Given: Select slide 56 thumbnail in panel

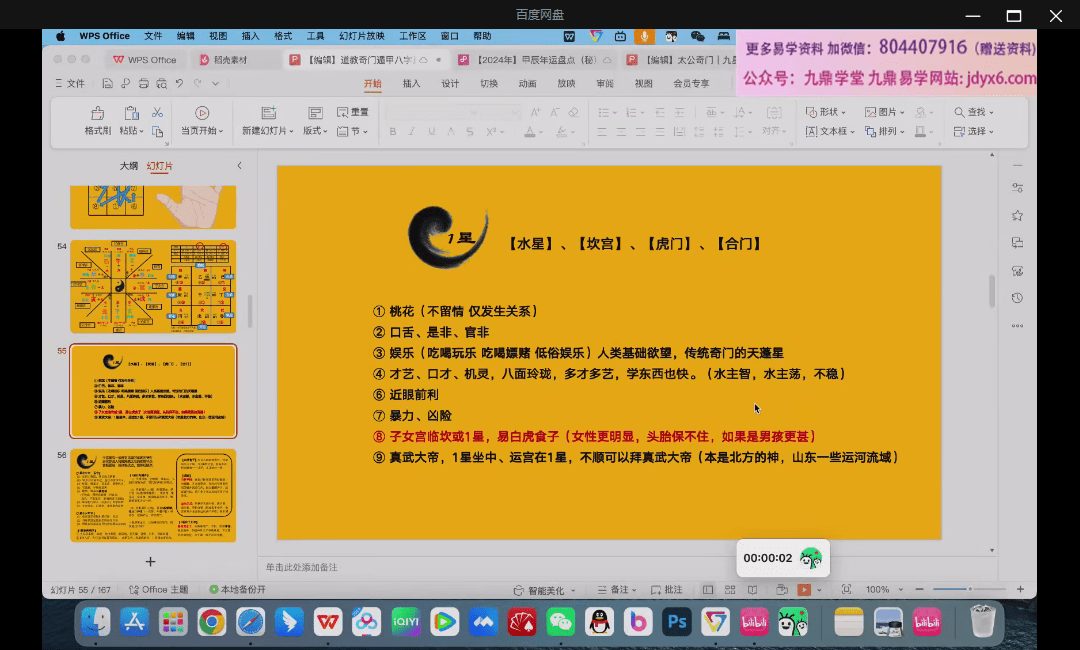Looking at the screenshot, I should [x=153, y=497].
